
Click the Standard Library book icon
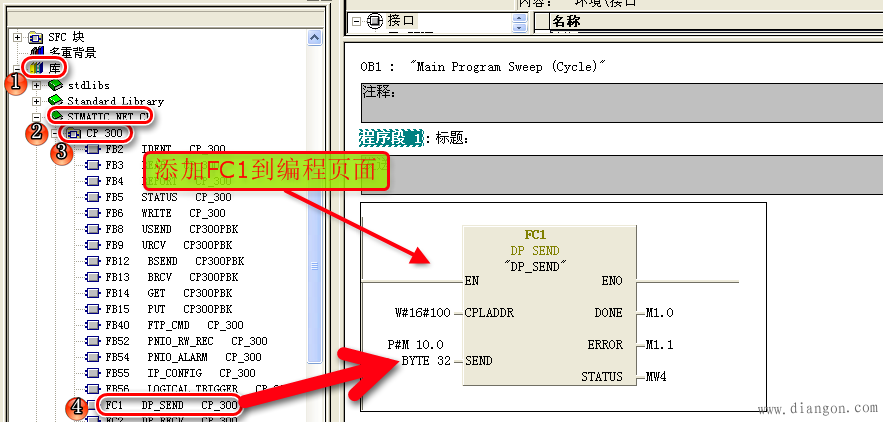tap(55, 101)
